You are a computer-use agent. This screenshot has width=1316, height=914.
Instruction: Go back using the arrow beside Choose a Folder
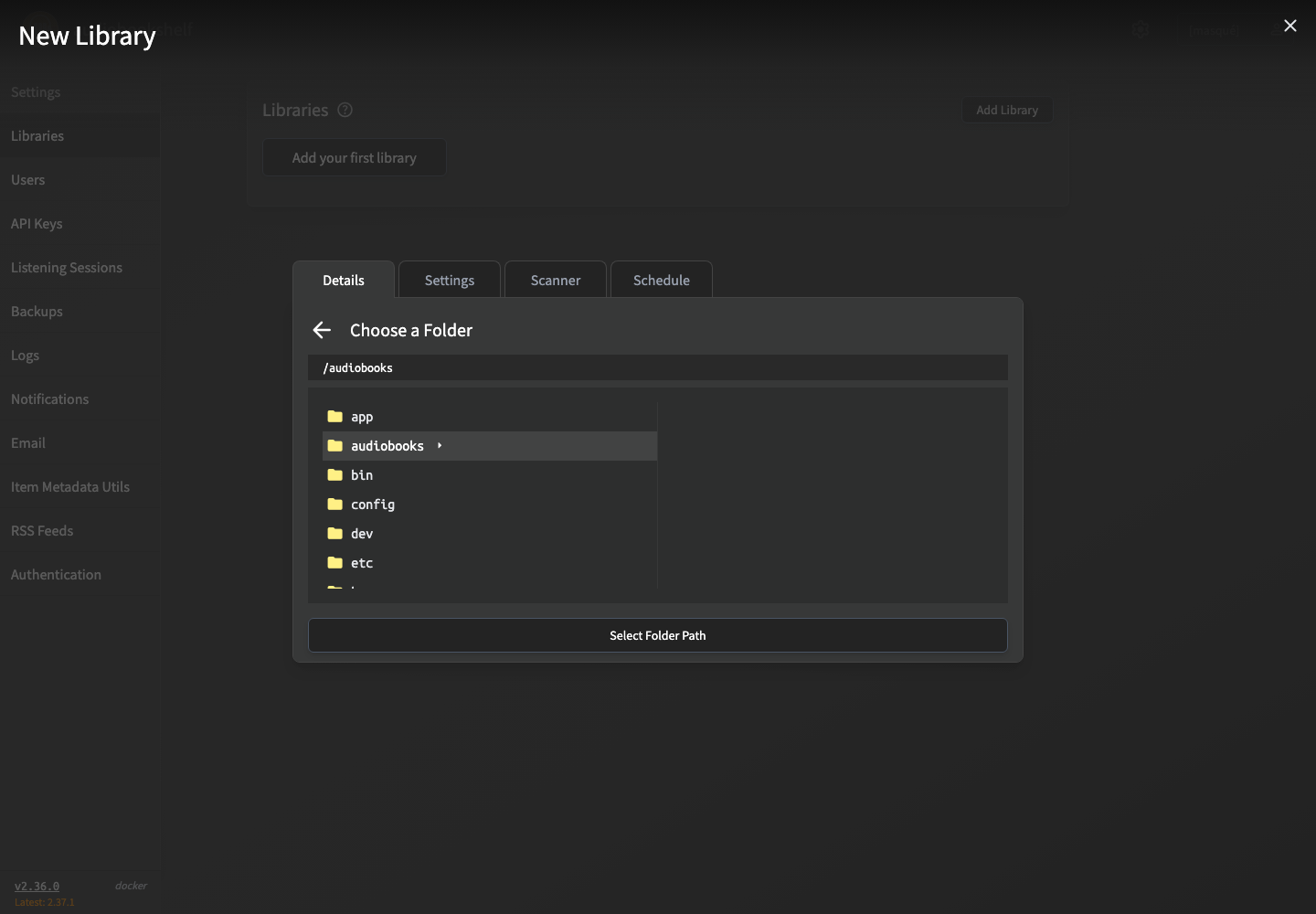[x=322, y=330]
